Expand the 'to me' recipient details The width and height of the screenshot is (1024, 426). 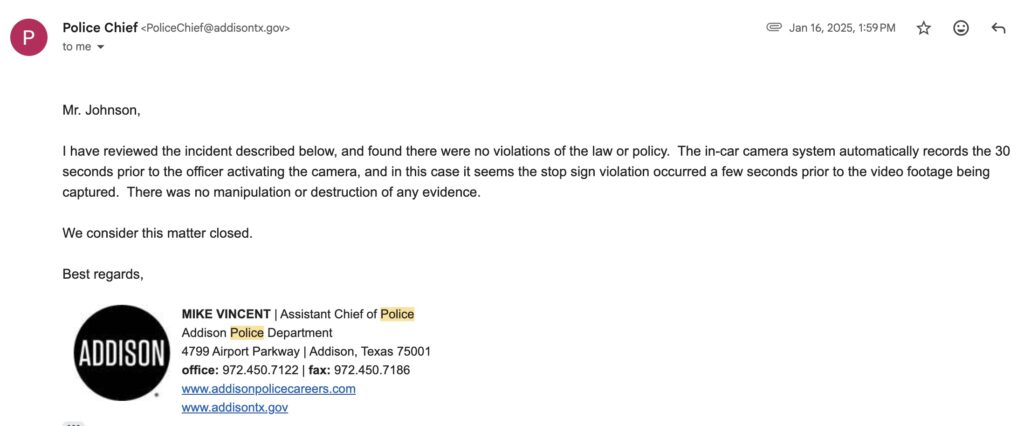pyautogui.click(x=100, y=47)
